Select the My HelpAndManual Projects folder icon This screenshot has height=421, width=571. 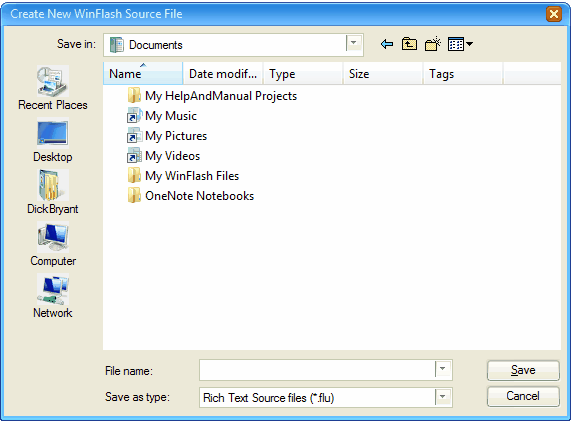coord(134,95)
